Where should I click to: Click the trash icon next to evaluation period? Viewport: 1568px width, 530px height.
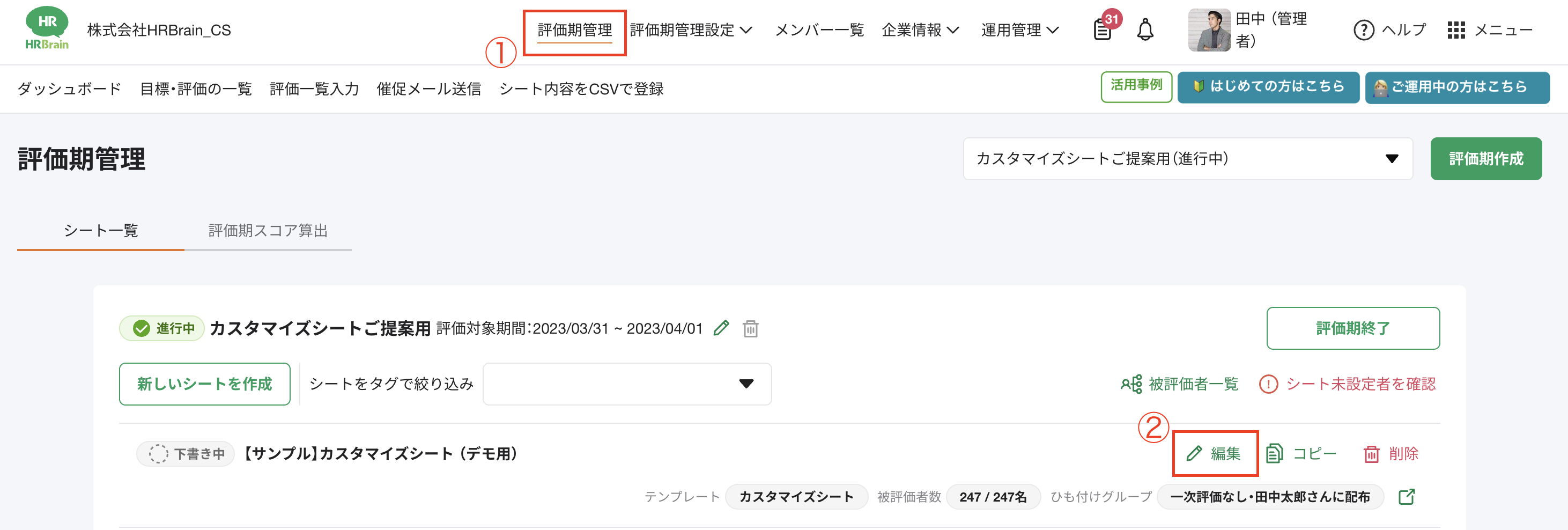click(751, 328)
